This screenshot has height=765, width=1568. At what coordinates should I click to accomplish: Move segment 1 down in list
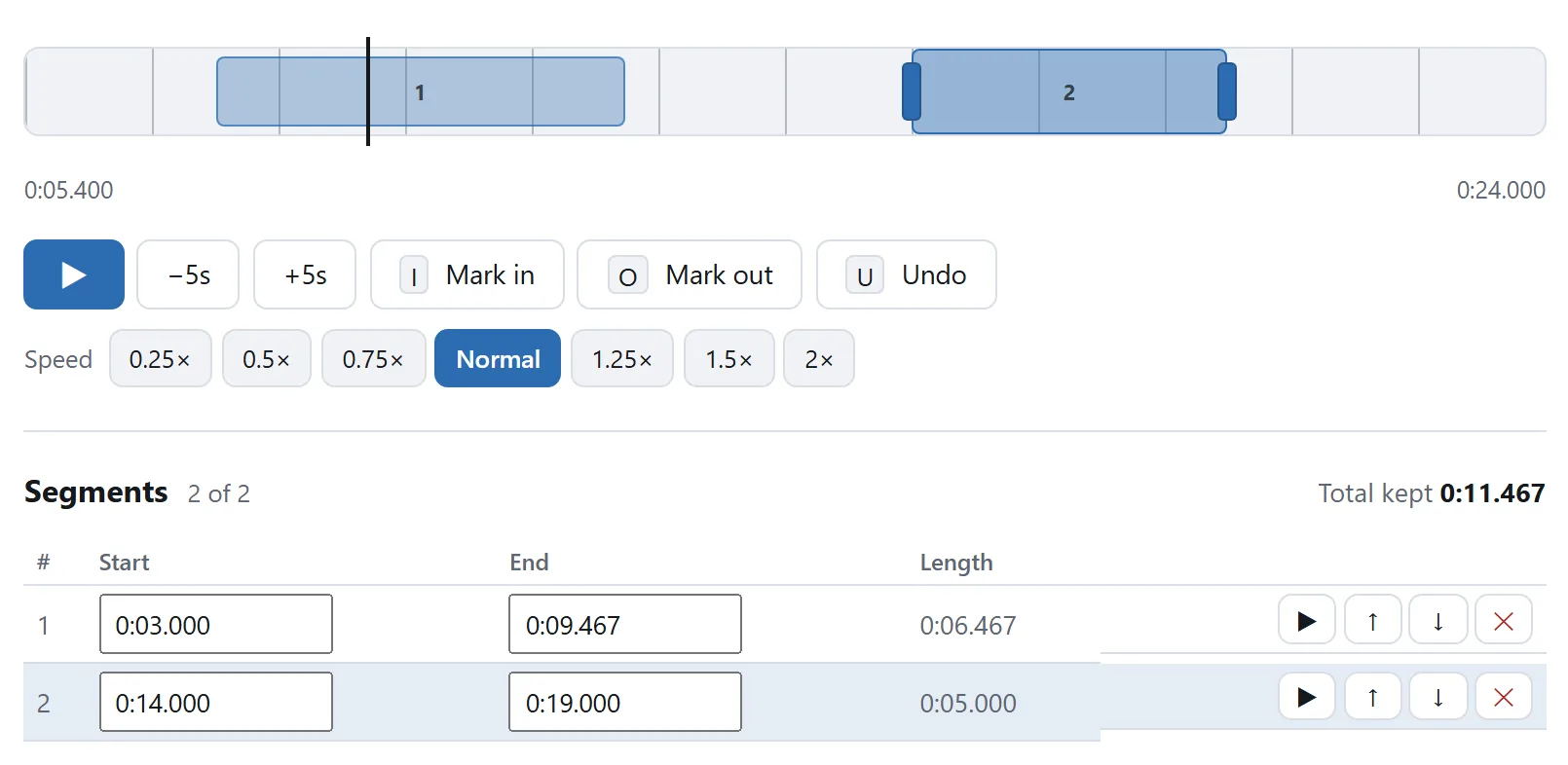1437,620
